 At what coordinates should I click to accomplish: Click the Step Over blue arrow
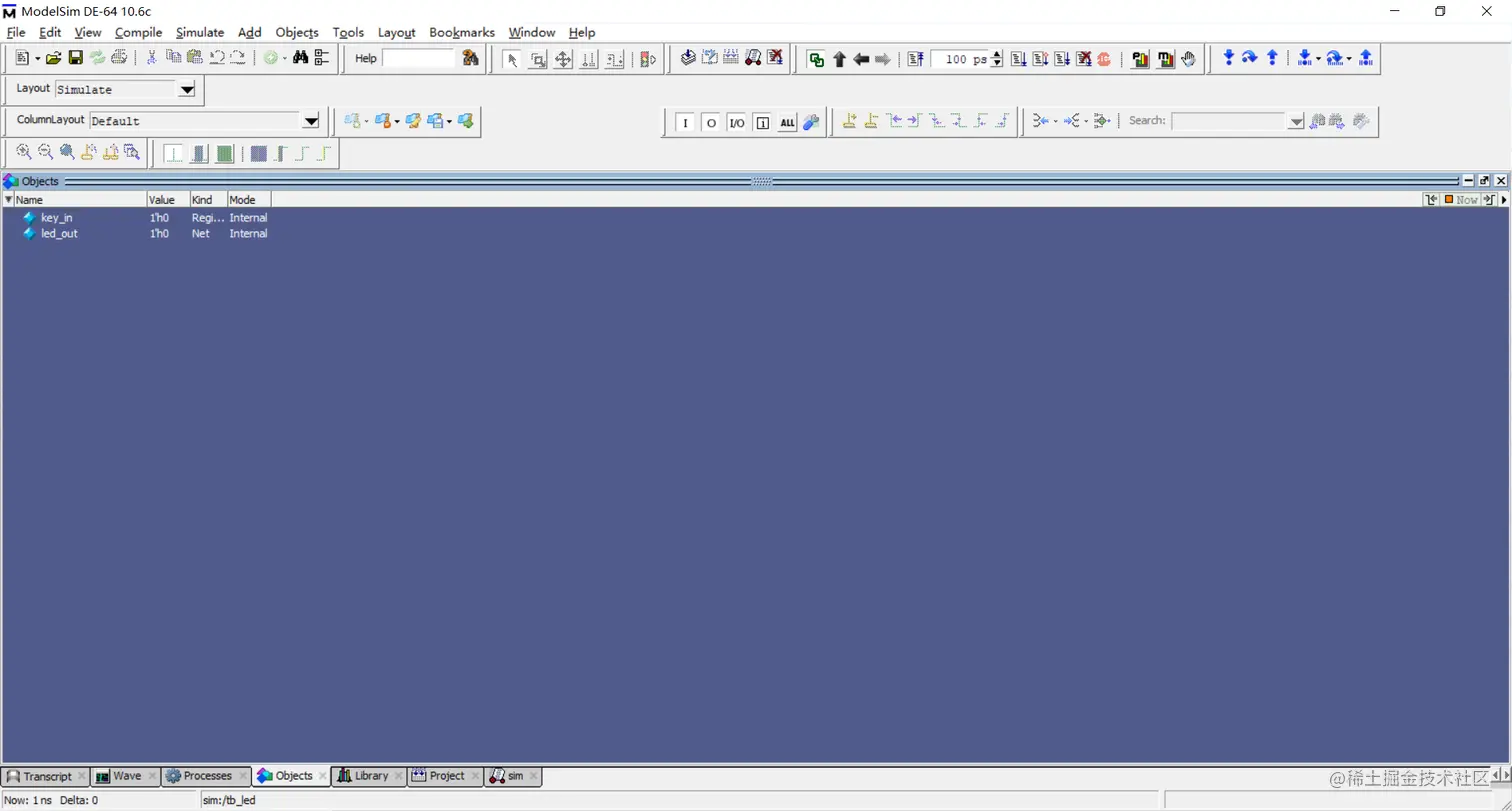[x=1250, y=58]
